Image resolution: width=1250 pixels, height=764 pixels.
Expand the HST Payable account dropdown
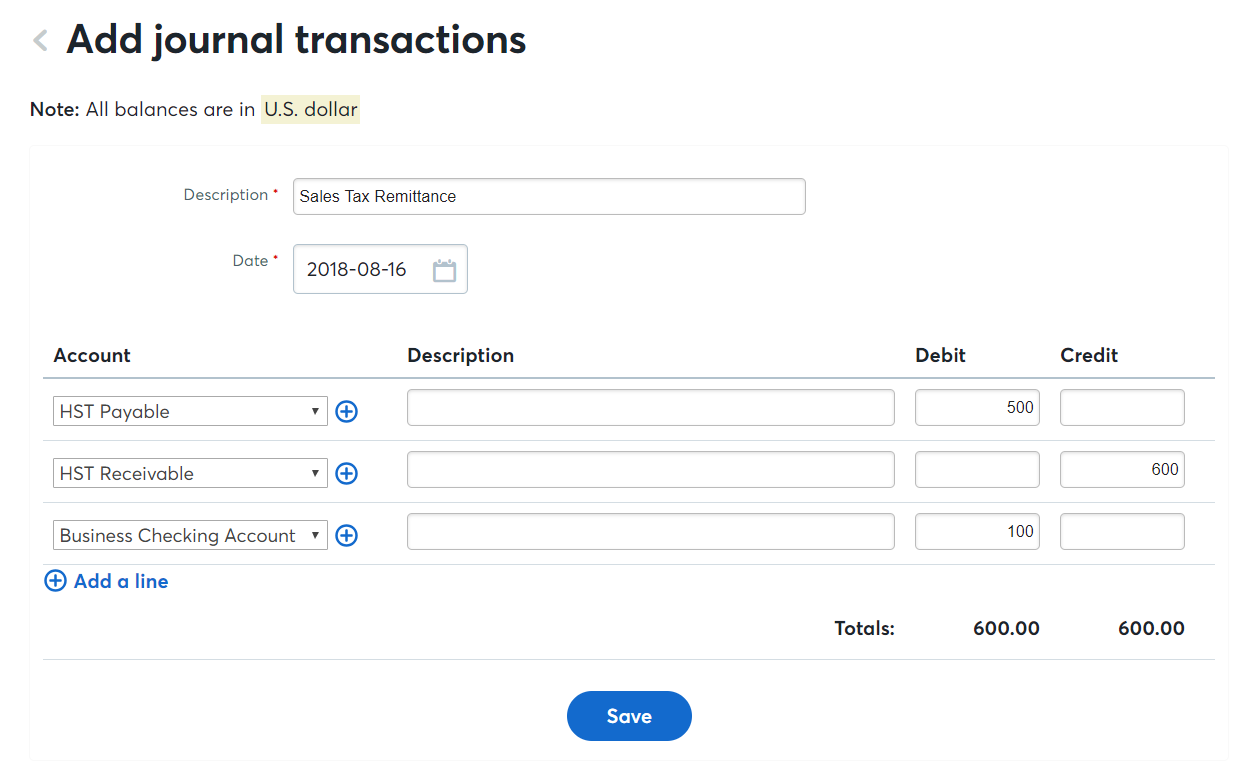(190, 411)
